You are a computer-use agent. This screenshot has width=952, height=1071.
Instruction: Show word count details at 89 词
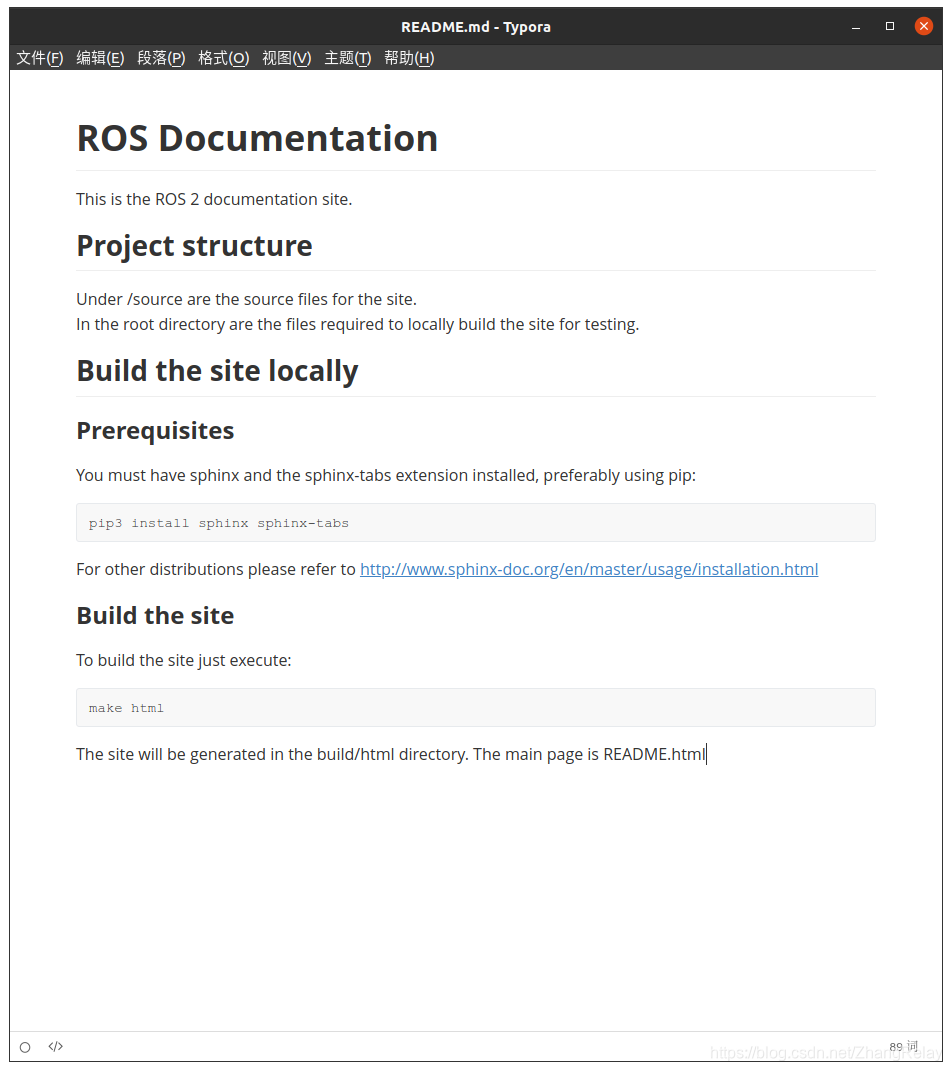click(904, 1046)
